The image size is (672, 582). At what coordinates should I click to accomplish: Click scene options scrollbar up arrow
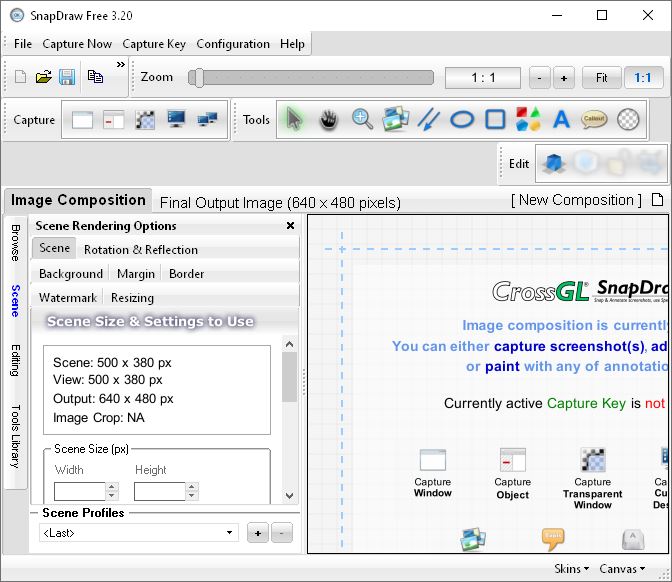(x=290, y=344)
